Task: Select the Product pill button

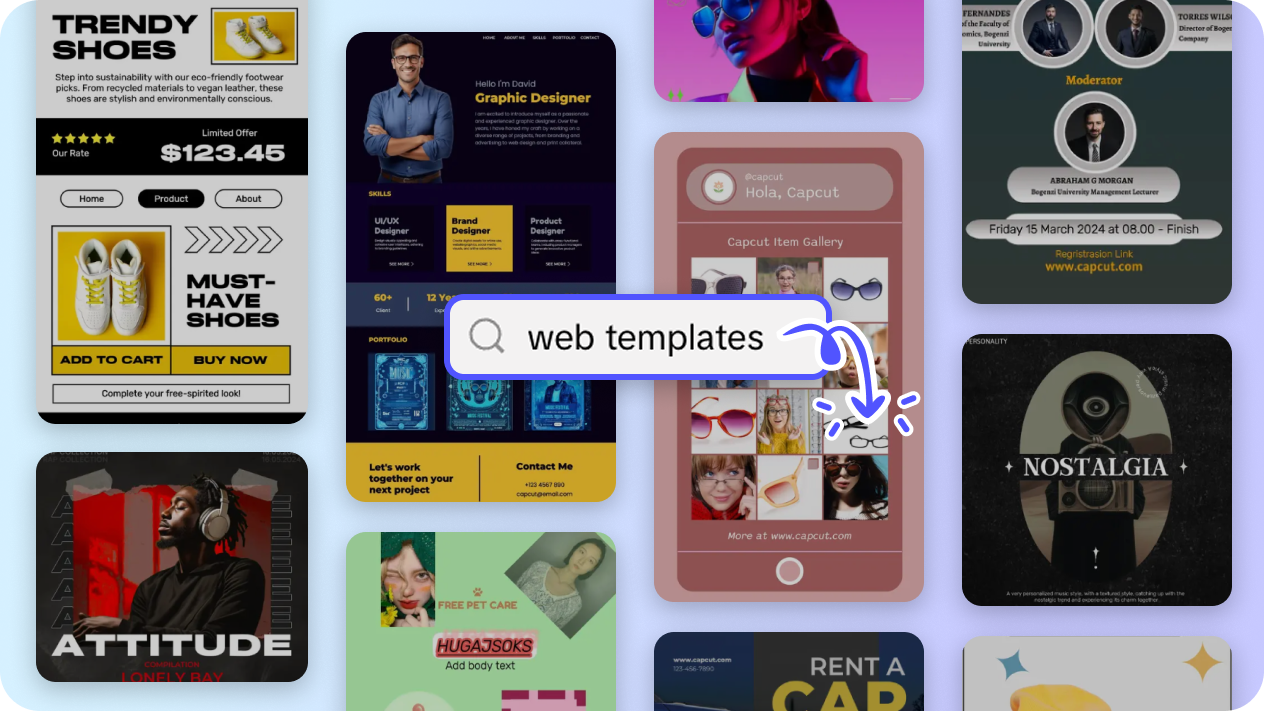Action: pyautogui.click(x=171, y=198)
